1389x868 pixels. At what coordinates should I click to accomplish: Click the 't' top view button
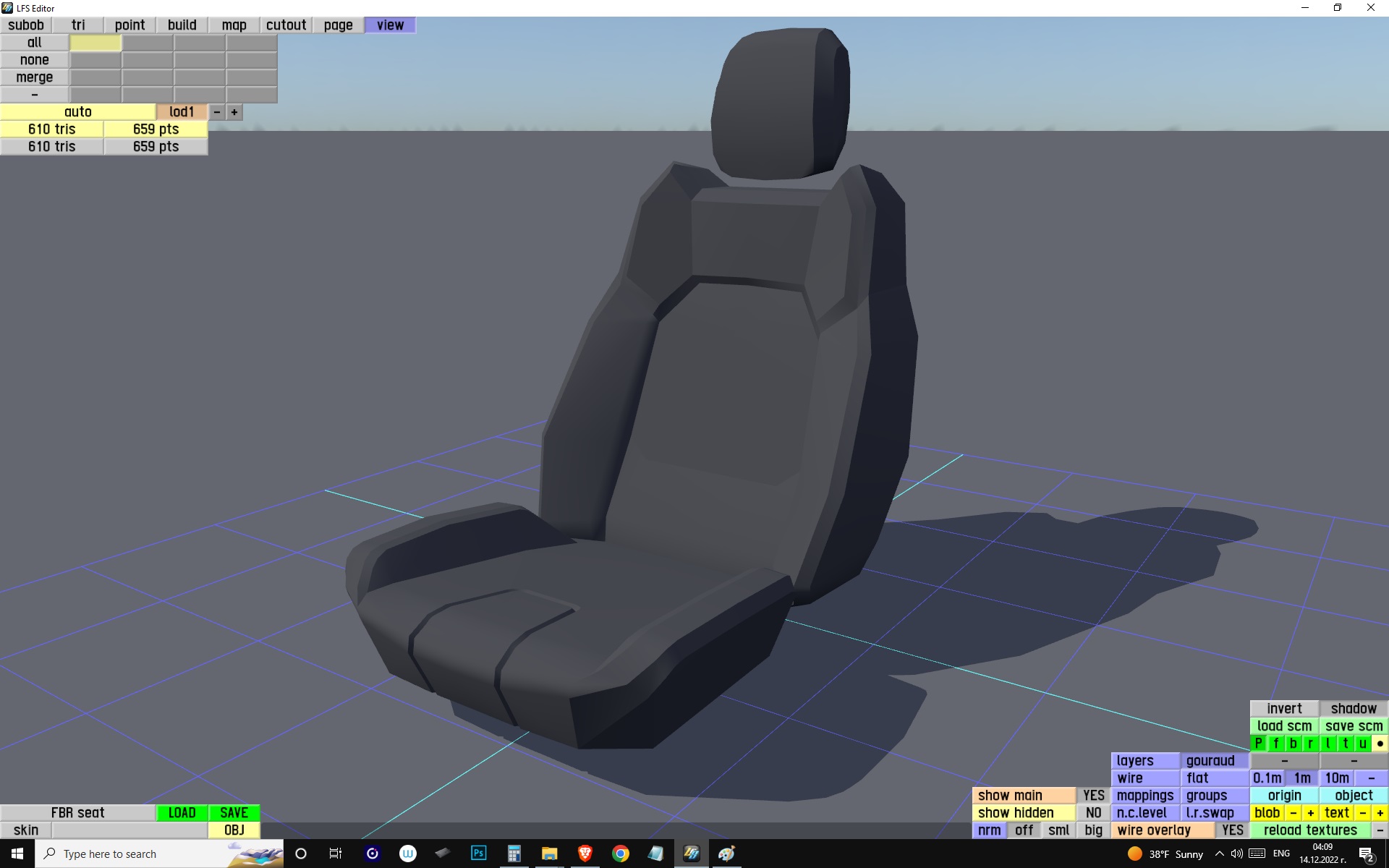click(x=1346, y=744)
